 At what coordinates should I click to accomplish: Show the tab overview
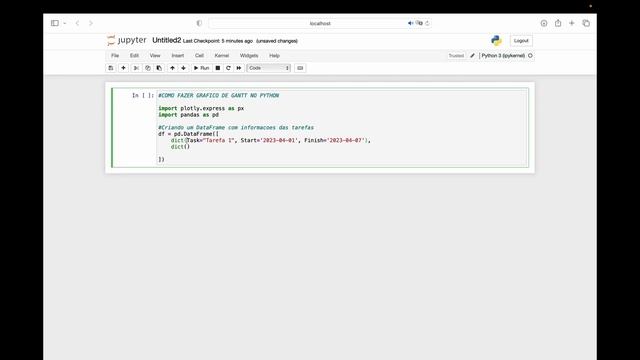coord(586,23)
